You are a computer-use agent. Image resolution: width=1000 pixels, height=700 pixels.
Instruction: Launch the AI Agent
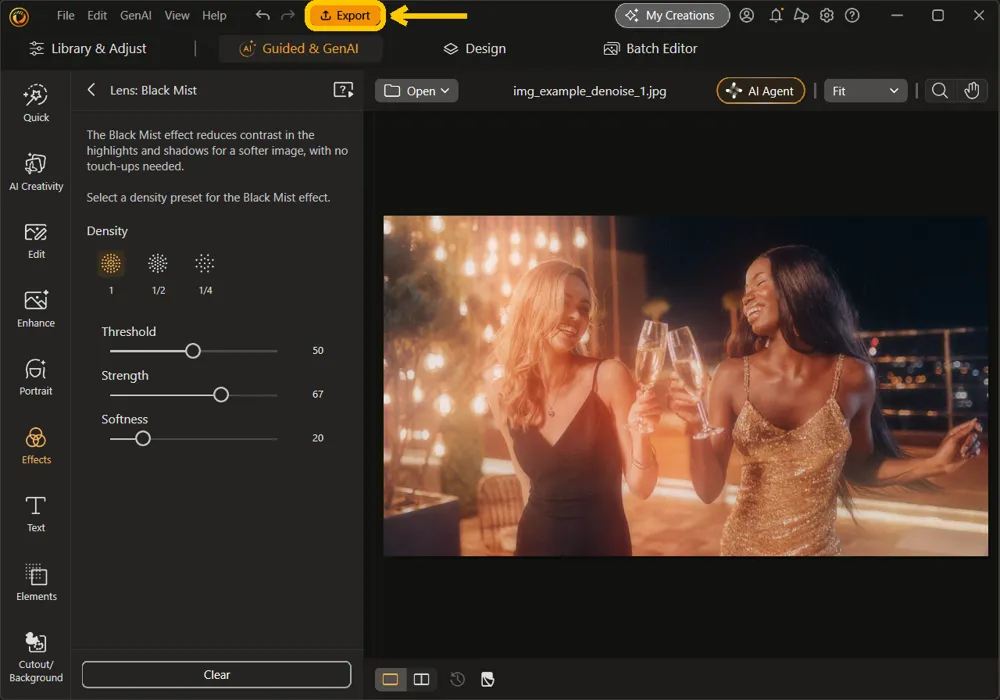[761, 91]
